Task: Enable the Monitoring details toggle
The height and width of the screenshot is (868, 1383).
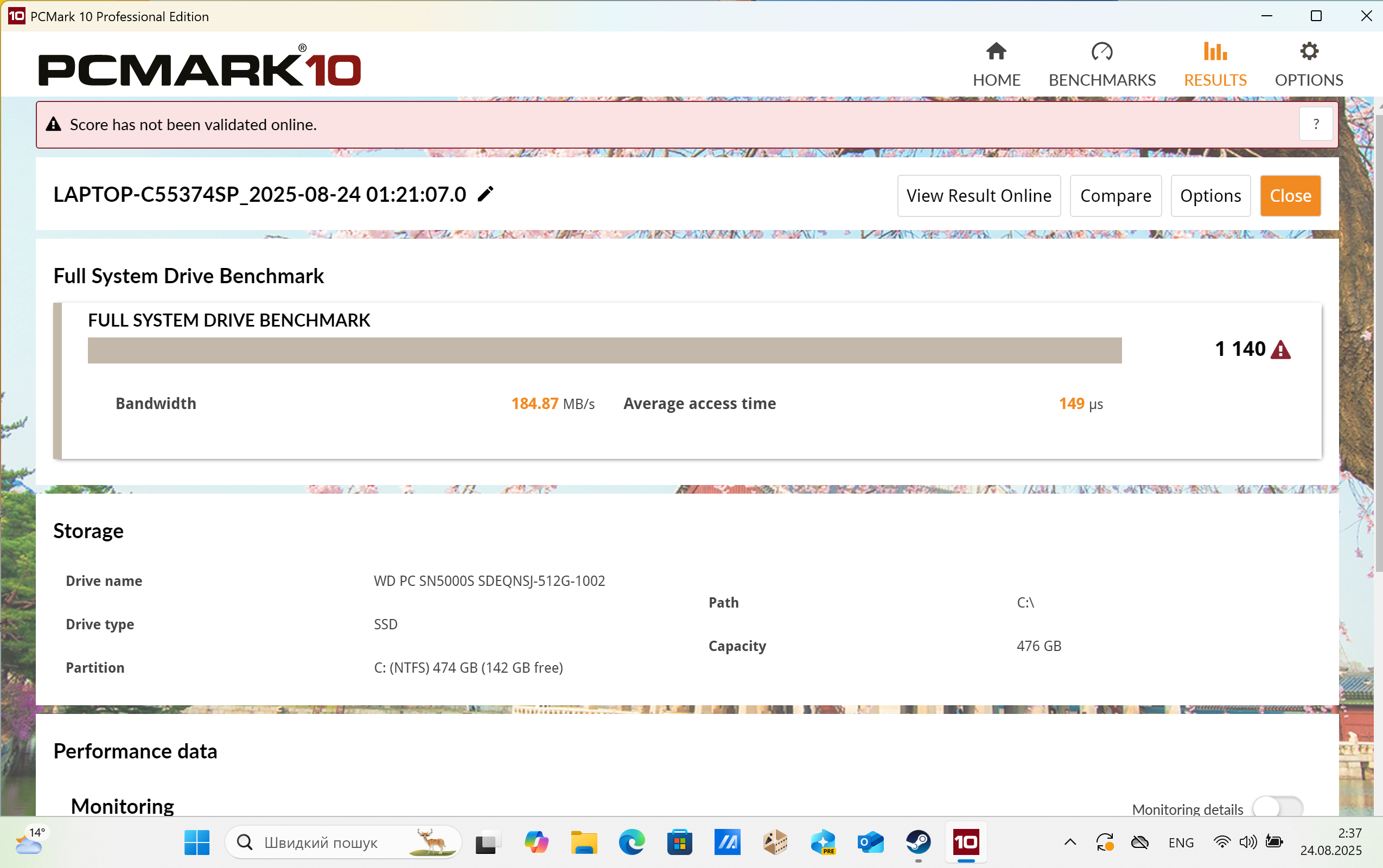Action: 1277,808
